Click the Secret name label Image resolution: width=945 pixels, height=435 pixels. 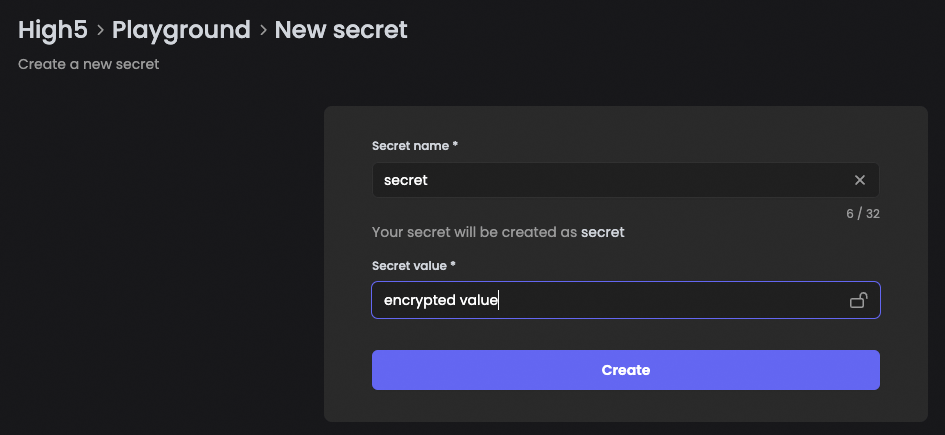tap(410, 146)
